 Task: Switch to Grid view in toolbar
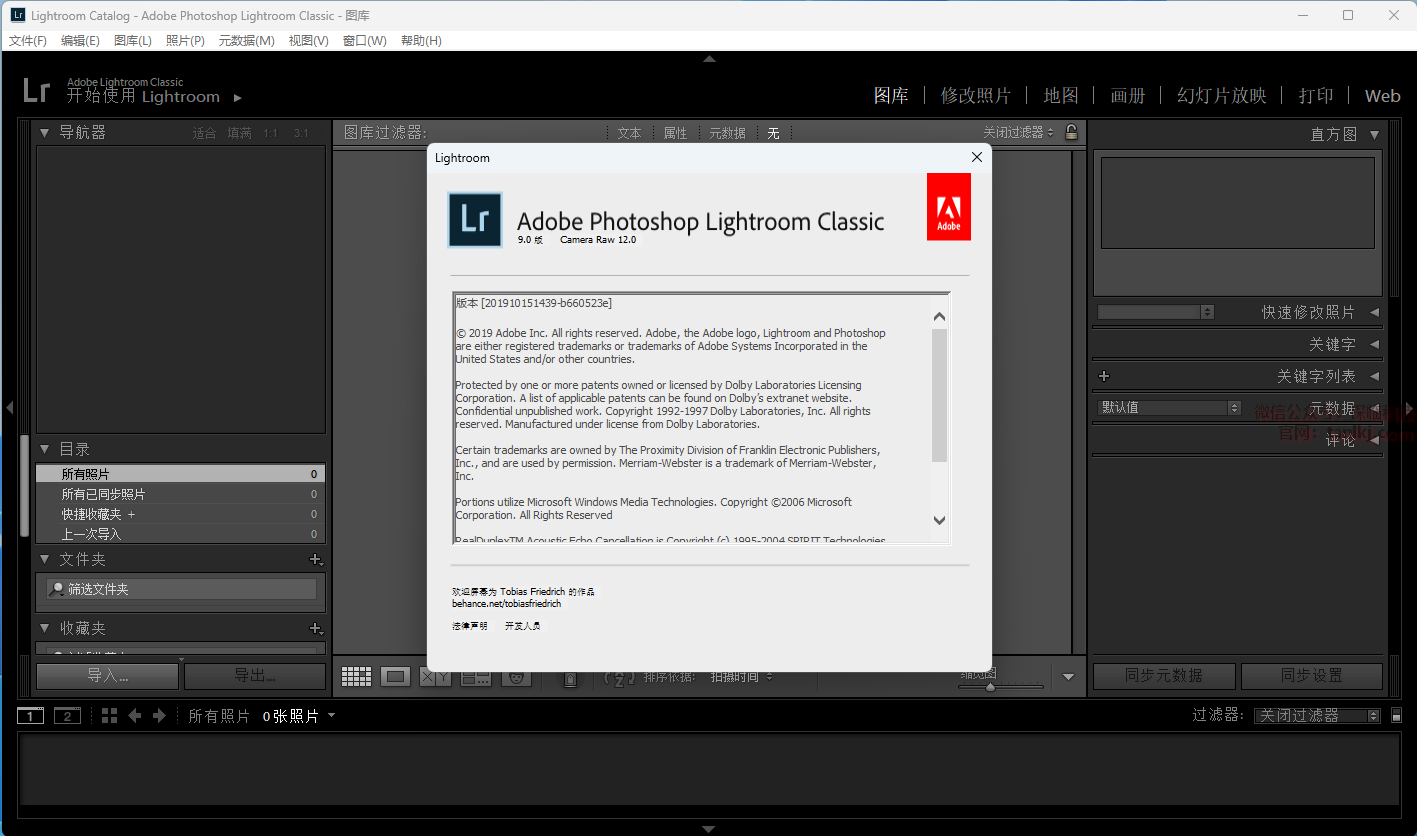[356, 677]
